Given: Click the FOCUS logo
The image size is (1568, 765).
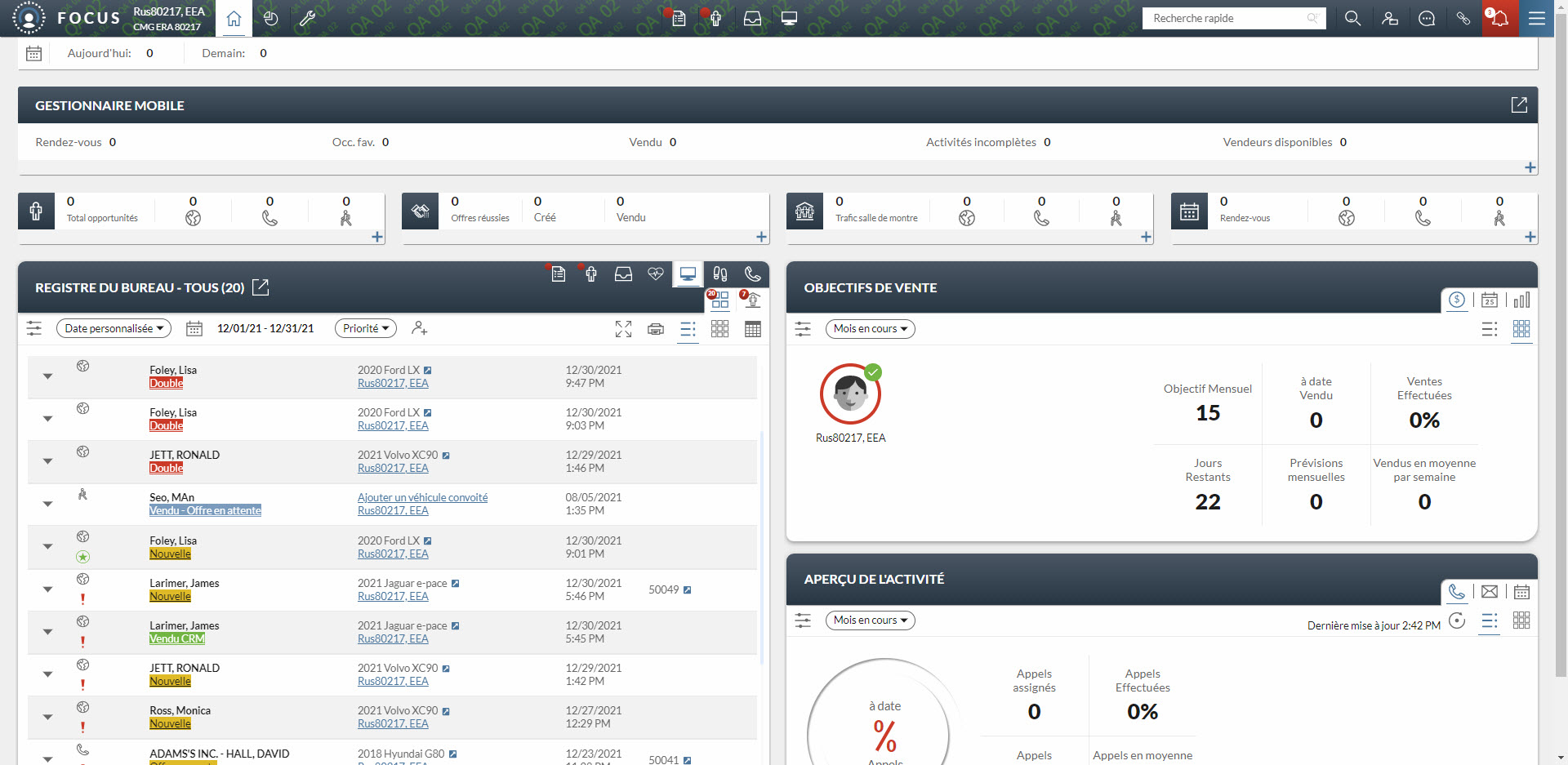Looking at the screenshot, I should coord(67,18).
